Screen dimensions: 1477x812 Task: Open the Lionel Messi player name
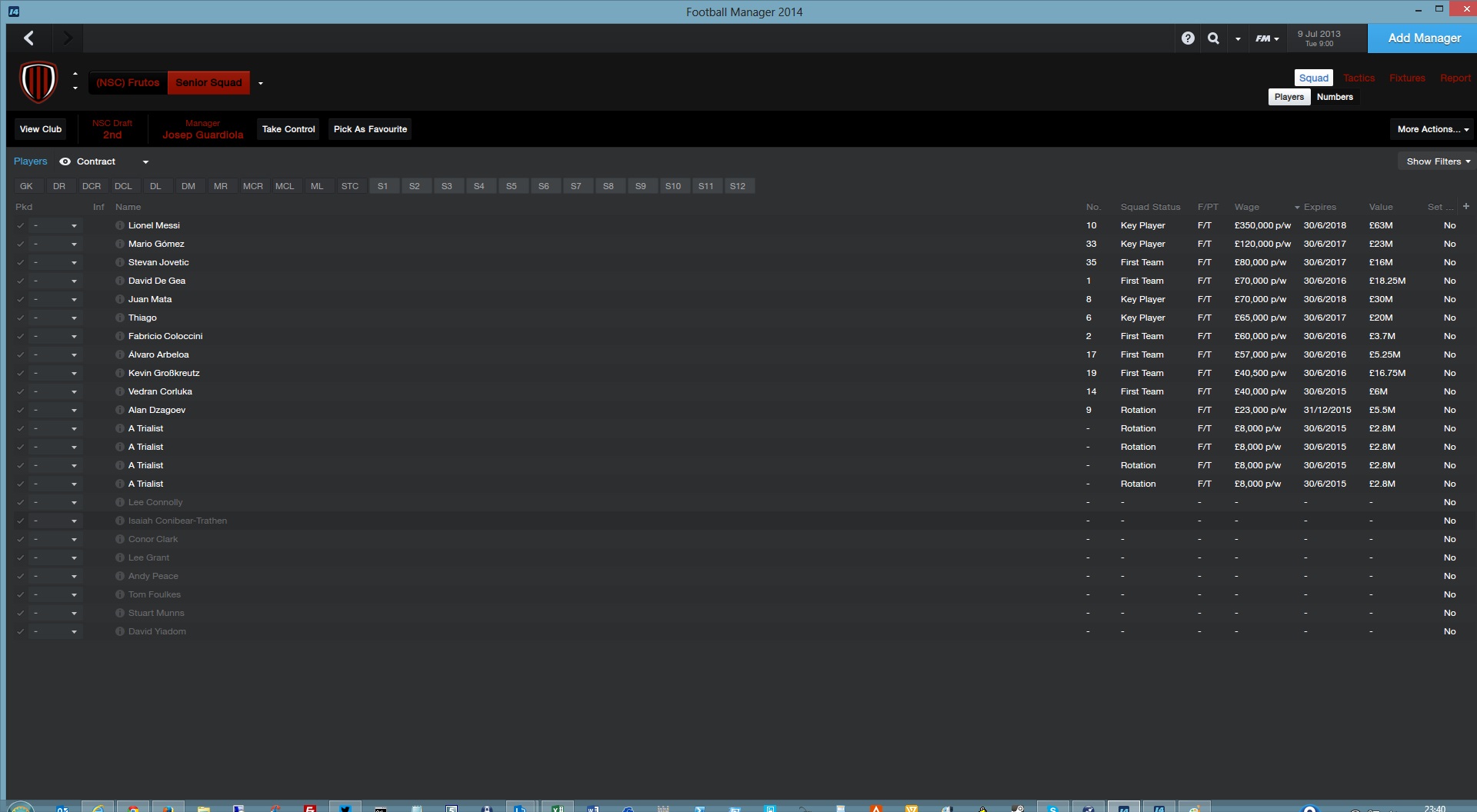pos(154,225)
